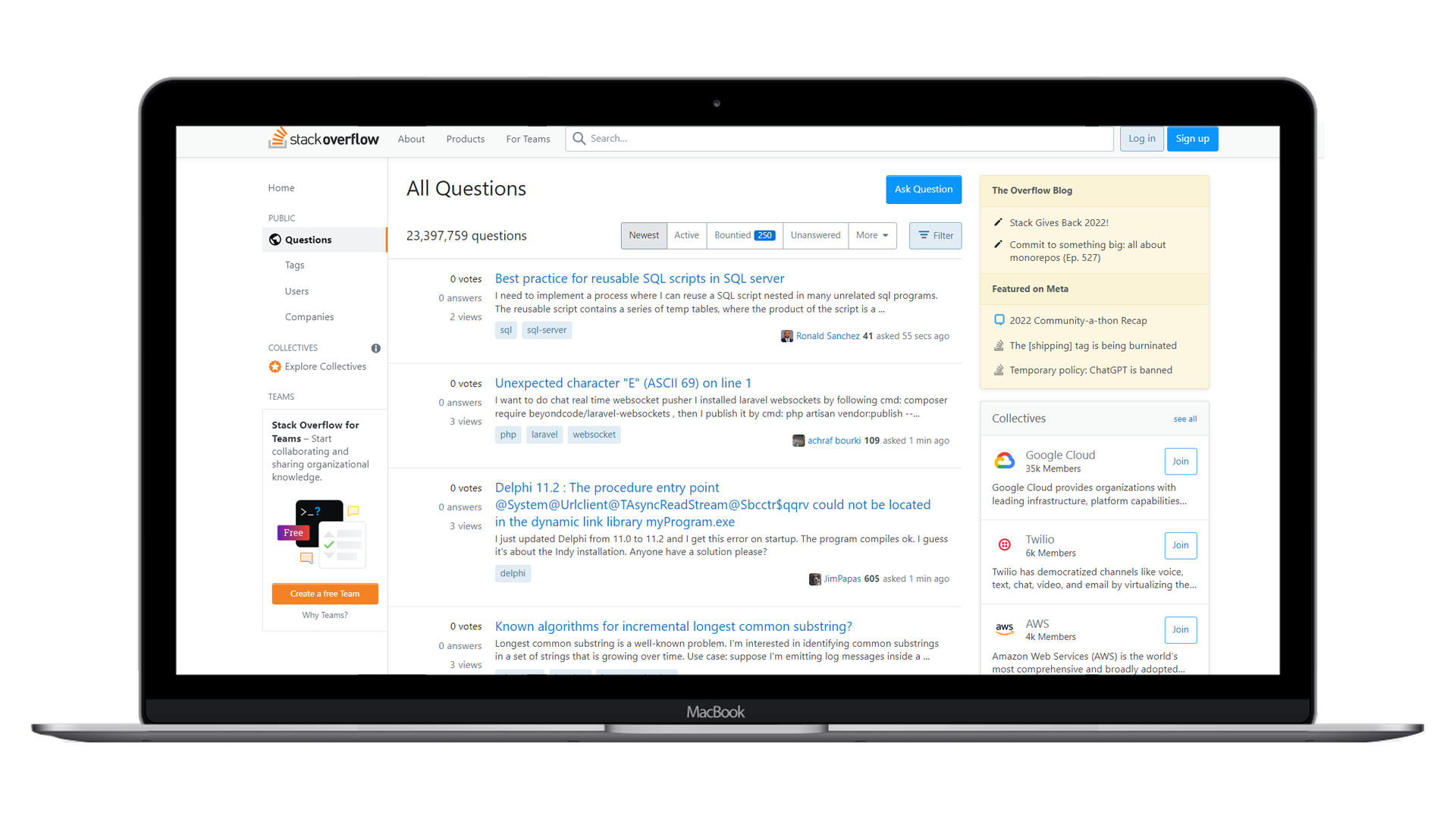
Task: Click the Google Cloud collective icon
Action: point(1004,460)
